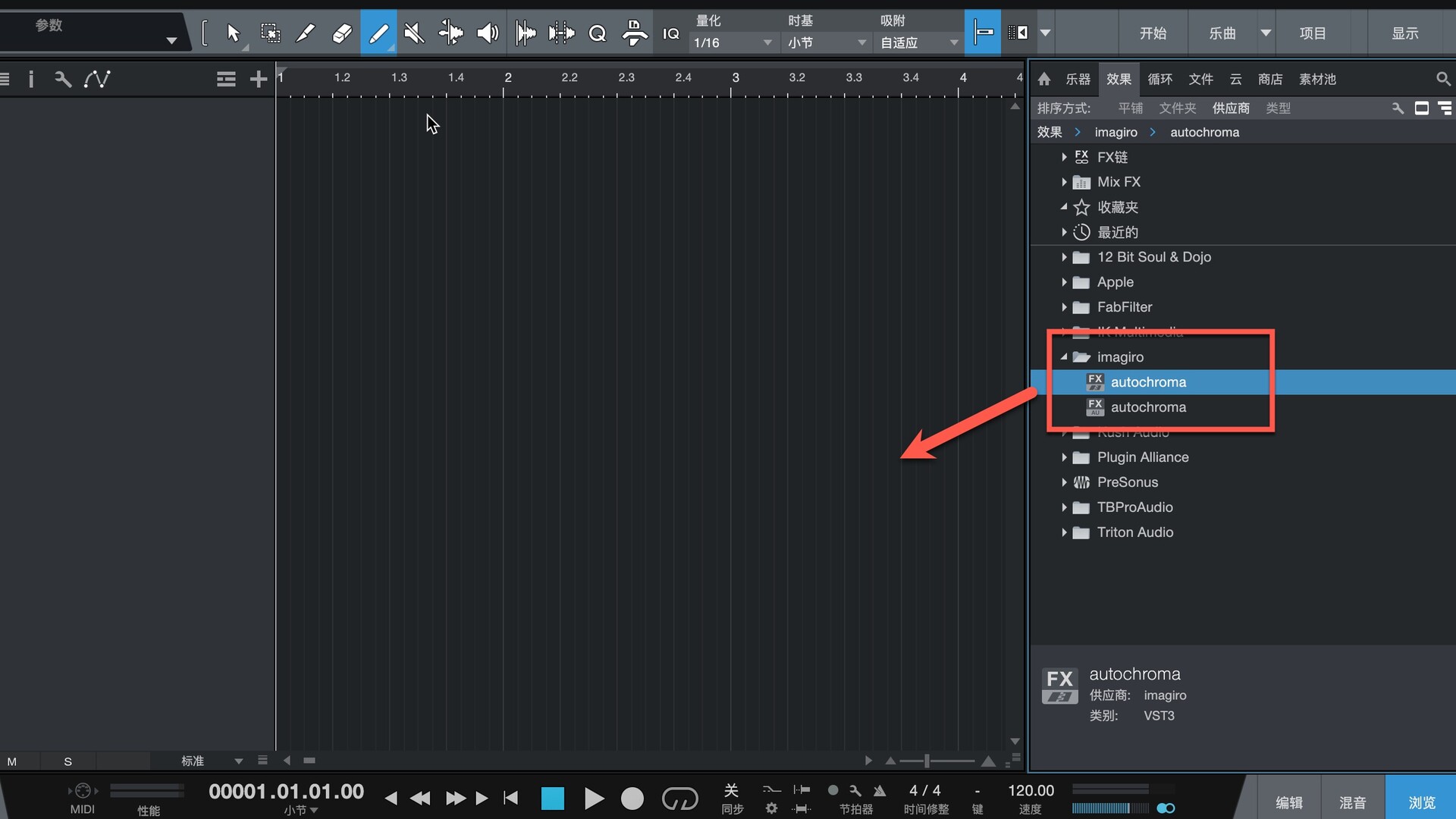Expand the Plugin Alliance folder

1064,457
